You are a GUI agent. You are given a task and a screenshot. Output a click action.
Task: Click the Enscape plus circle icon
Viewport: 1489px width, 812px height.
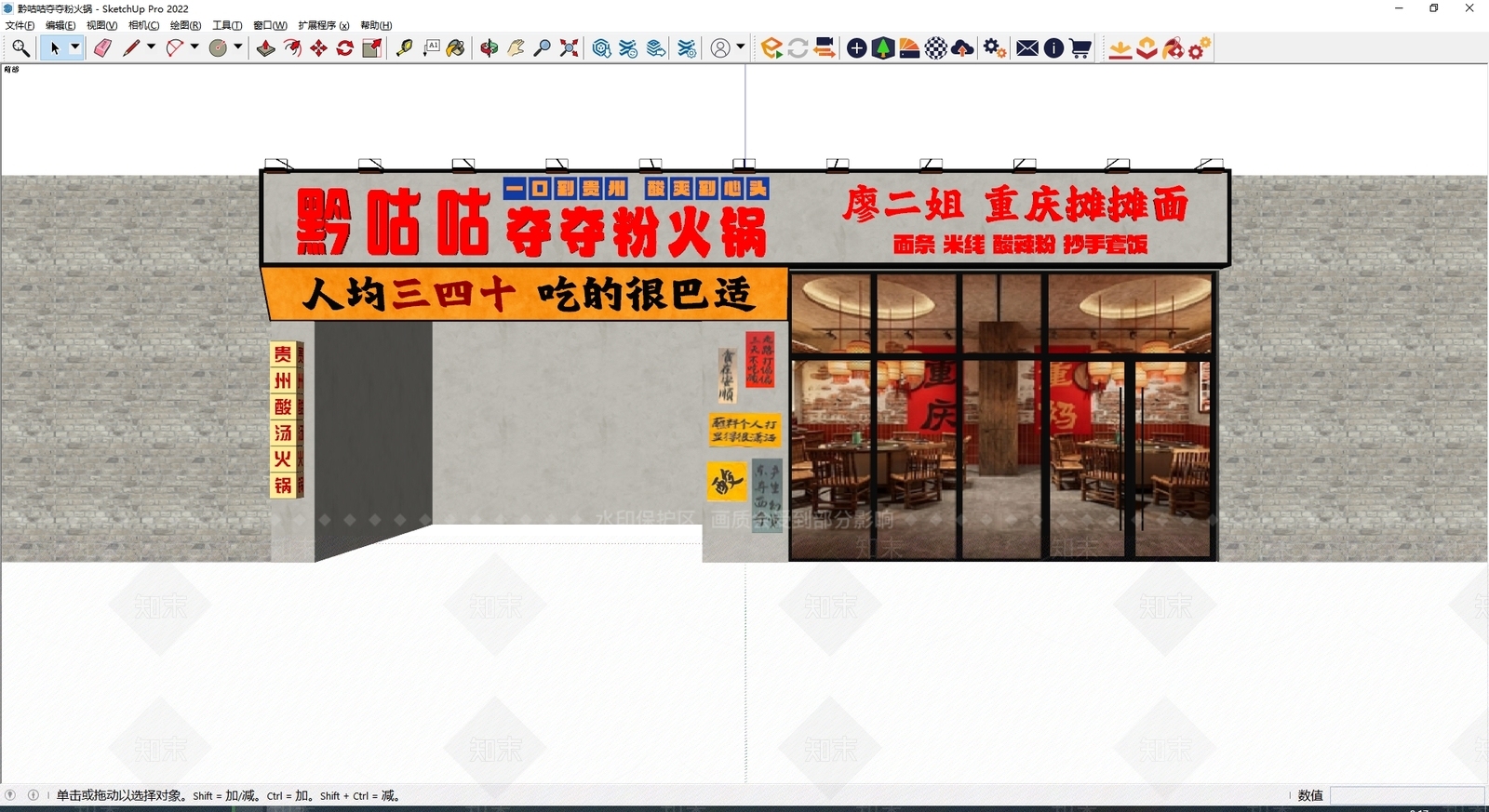coord(857,48)
